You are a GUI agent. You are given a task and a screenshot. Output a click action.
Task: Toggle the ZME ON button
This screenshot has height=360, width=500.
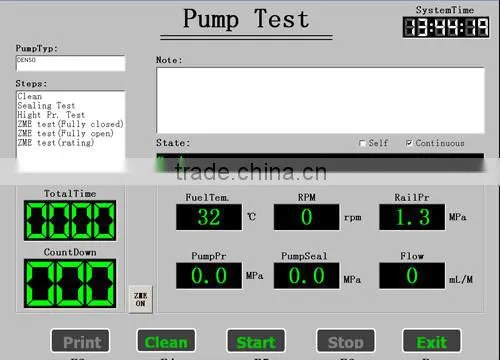(x=140, y=299)
